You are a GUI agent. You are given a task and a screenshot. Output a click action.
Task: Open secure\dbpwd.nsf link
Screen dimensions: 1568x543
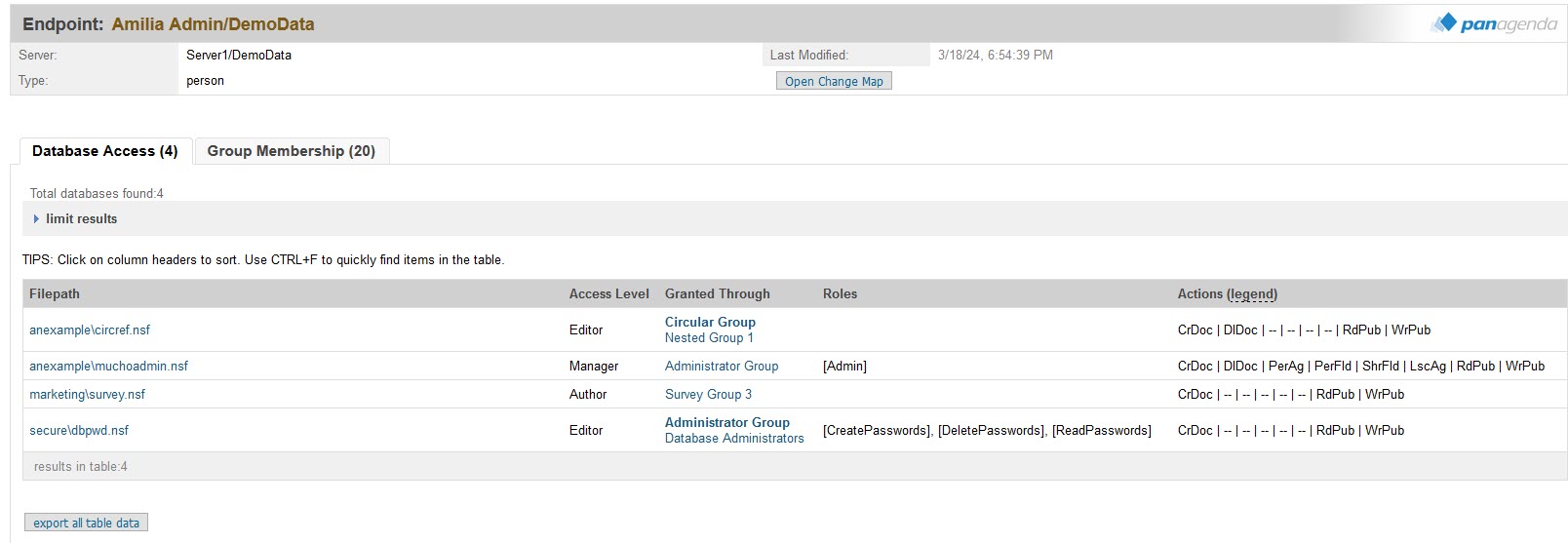click(x=79, y=430)
